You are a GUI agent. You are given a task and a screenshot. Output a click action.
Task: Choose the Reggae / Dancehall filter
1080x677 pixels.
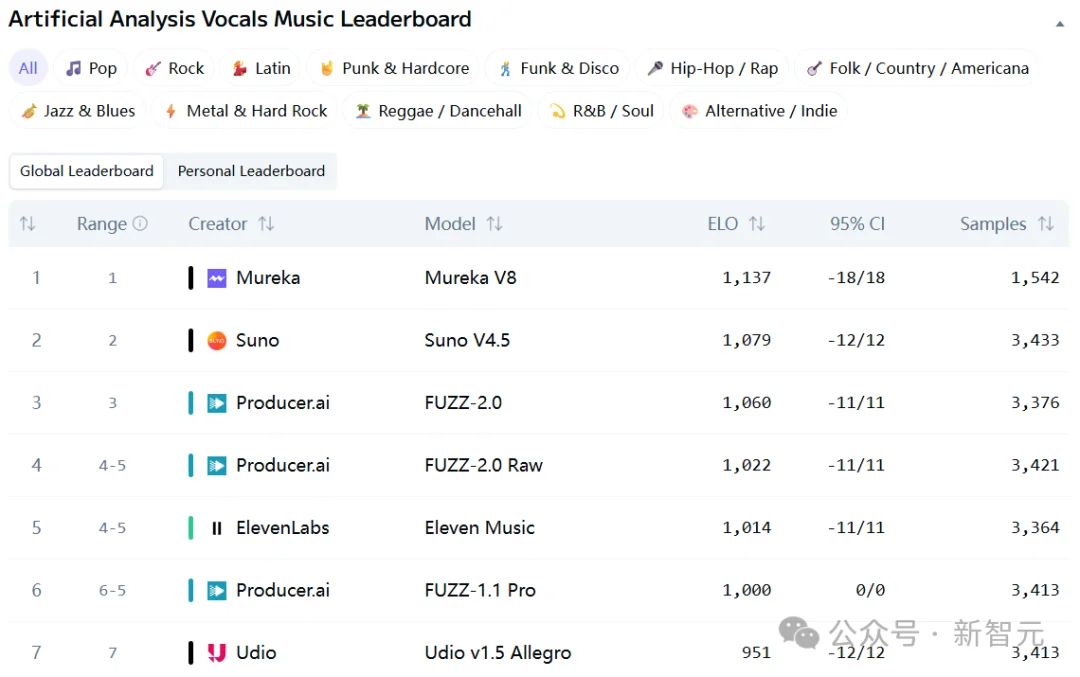tap(439, 111)
